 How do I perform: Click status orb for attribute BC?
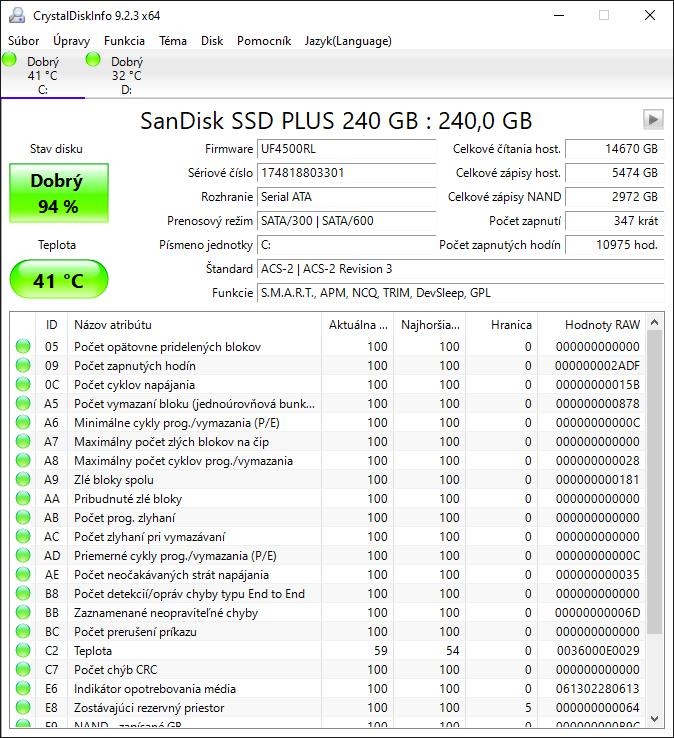pos(23,631)
